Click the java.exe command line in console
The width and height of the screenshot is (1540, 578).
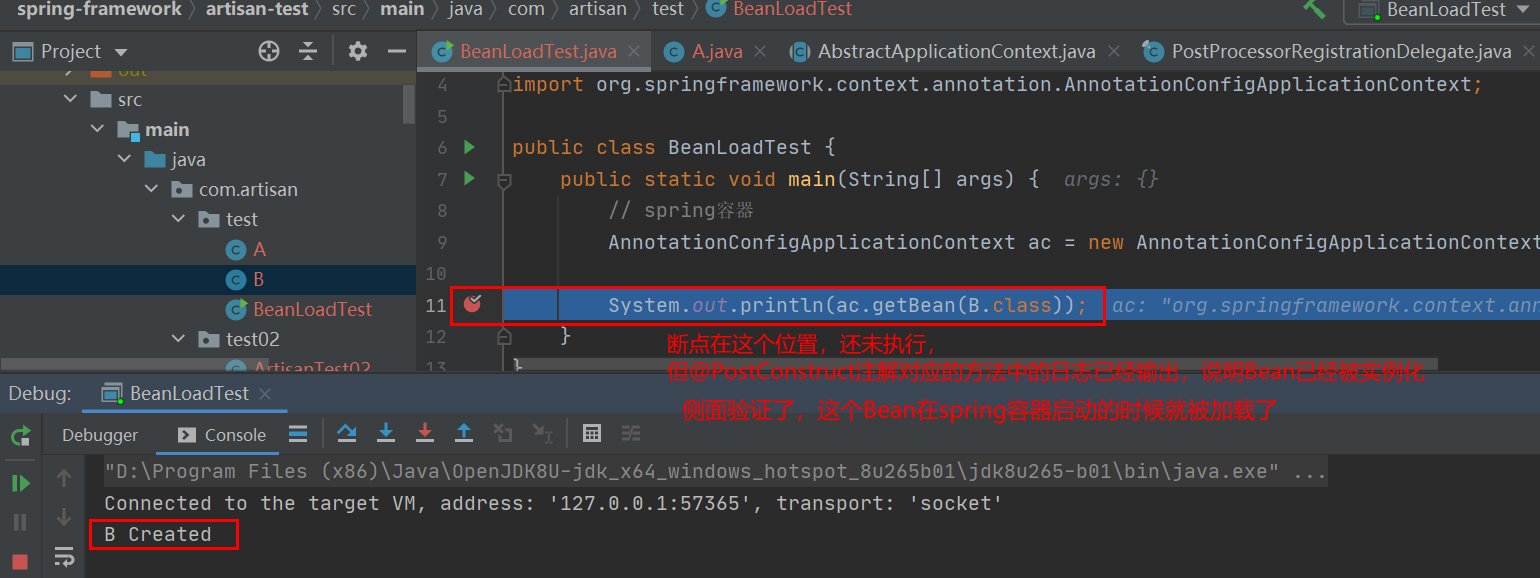pos(715,471)
